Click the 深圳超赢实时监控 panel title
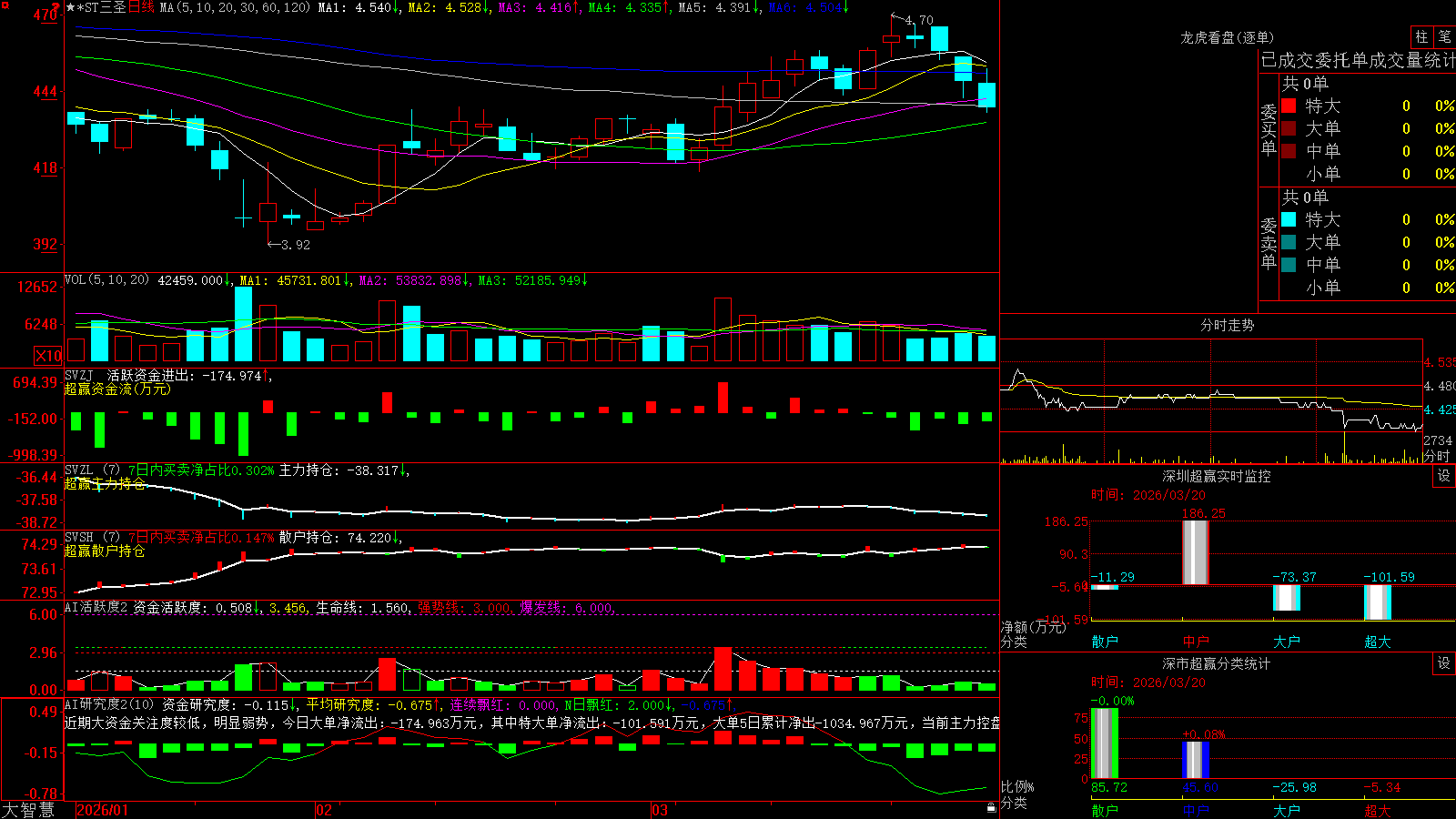 coord(1217,476)
